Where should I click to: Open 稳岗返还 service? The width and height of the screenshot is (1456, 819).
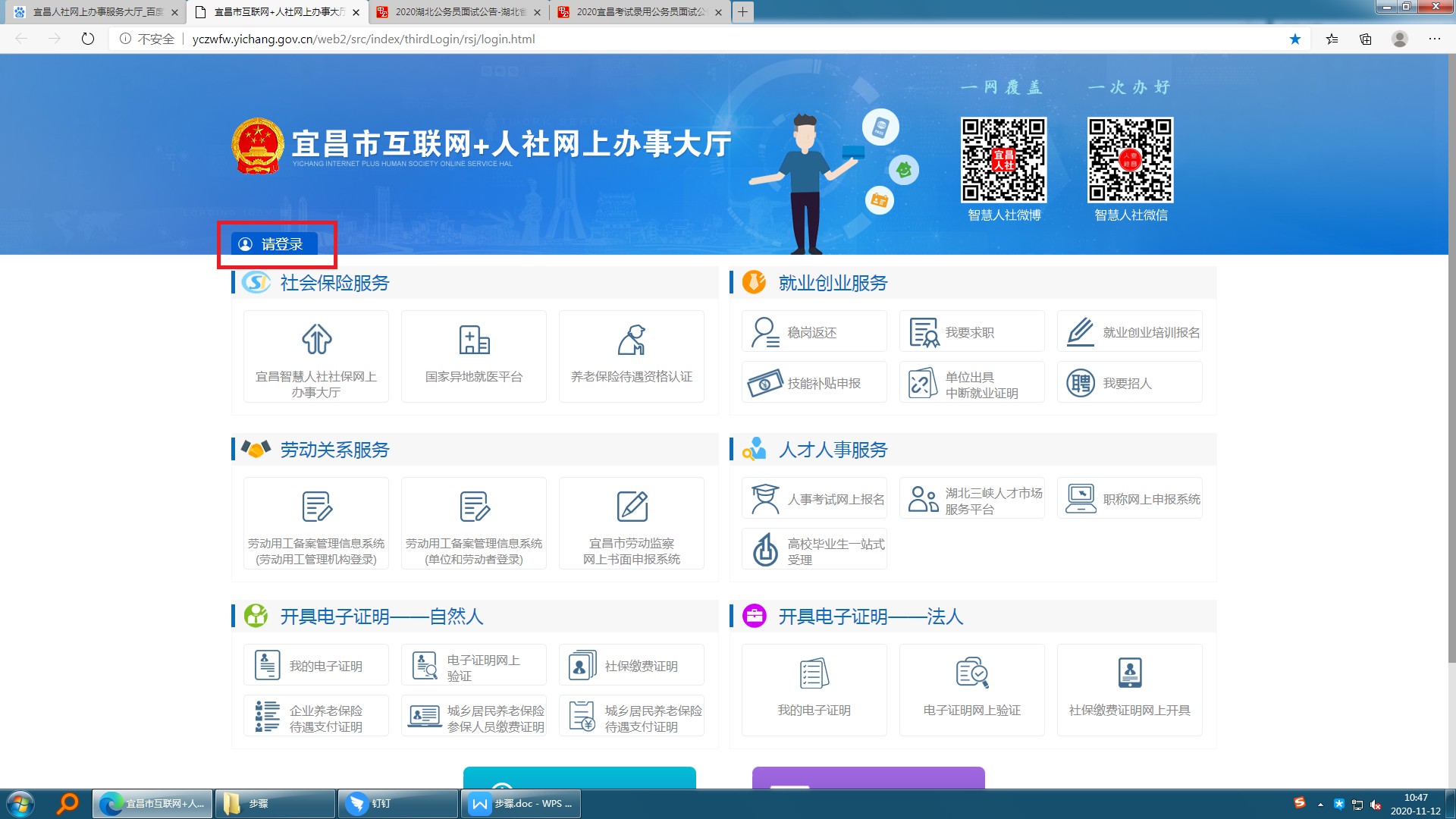tap(813, 332)
